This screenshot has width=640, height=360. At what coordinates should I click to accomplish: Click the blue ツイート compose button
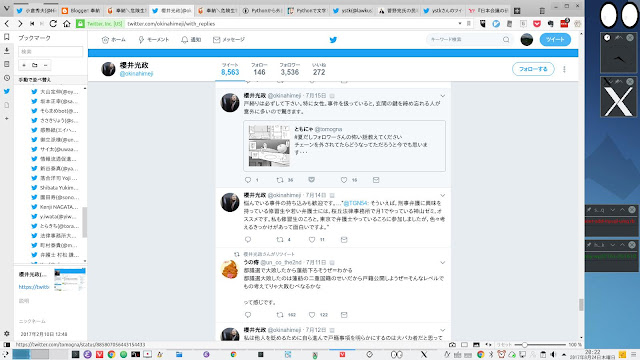coord(555,40)
